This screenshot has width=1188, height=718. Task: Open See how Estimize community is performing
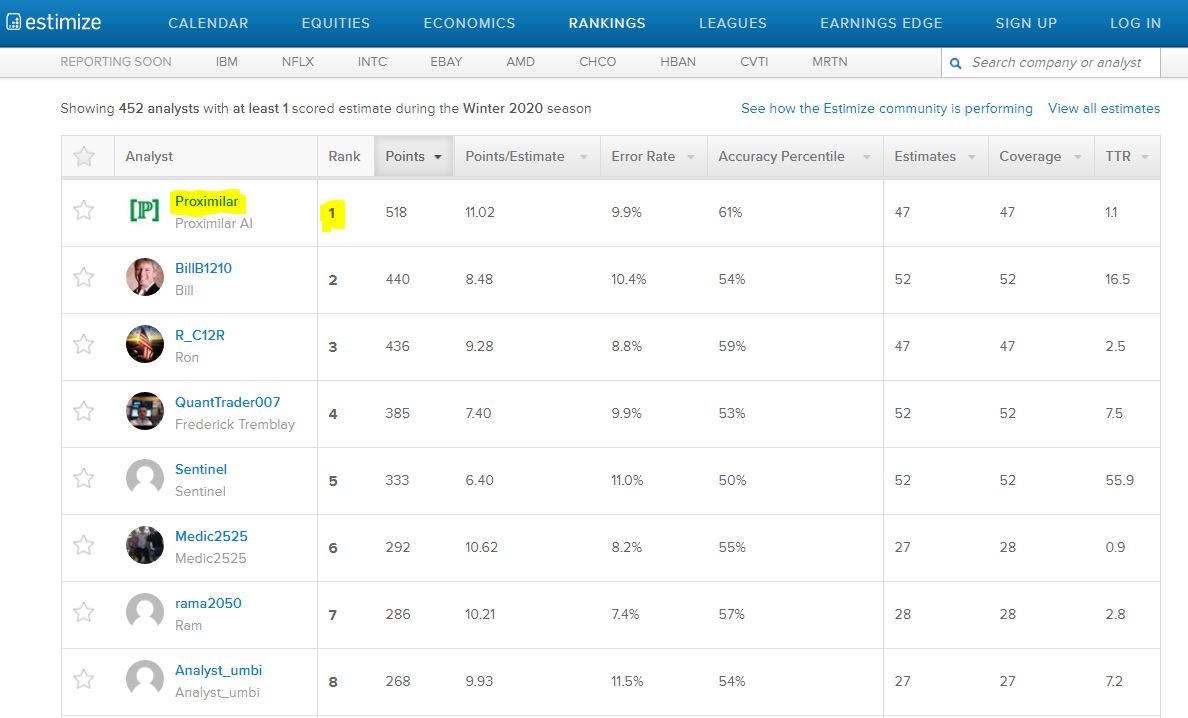tap(886, 108)
